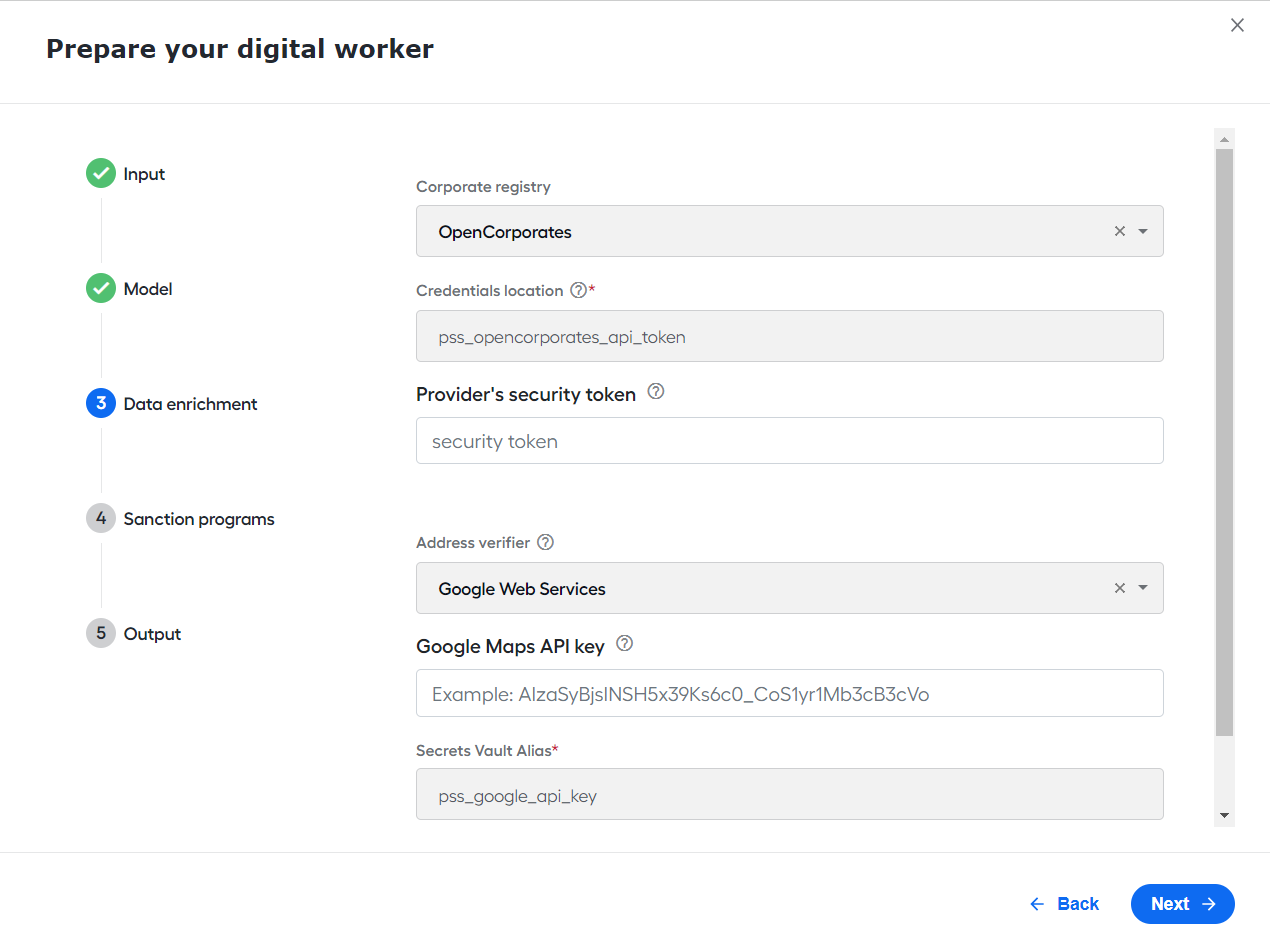Jump to the Sanction programs step

click(199, 519)
